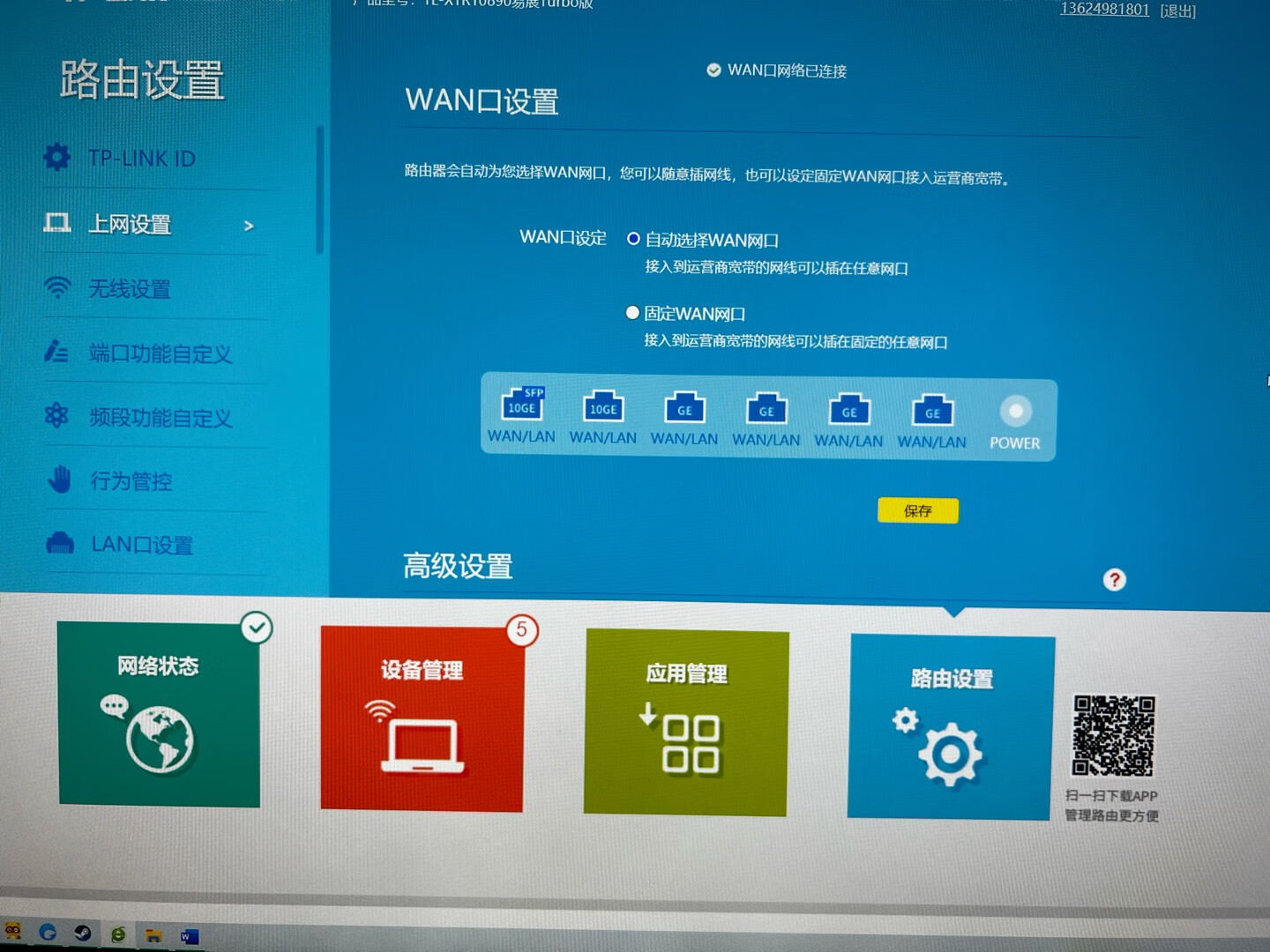Click the APP download QR code
Screen dimensions: 1270x952
pyautogui.click(x=1113, y=735)
